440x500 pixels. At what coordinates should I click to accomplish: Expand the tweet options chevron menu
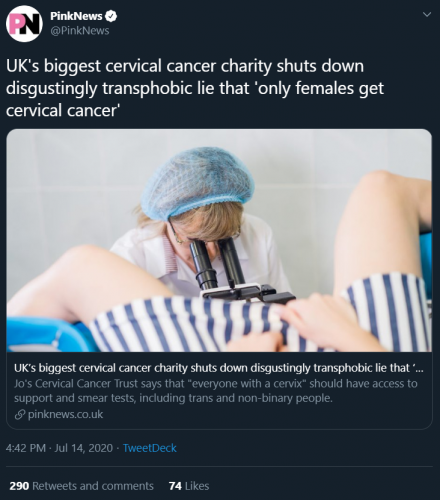pyautogui.click(x=427, y=15)
